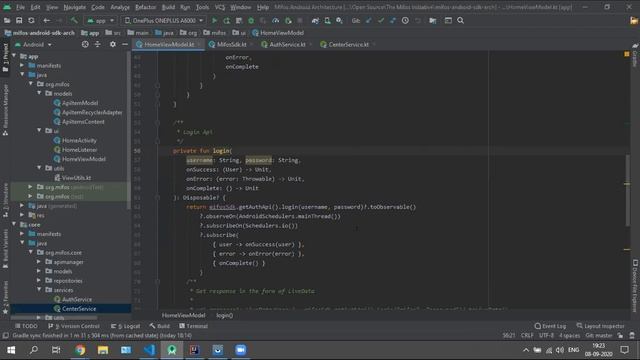This screenshot has height=360, width=640.
Task: Collapse the app module in the tree
Action: (x=14, y=56)
